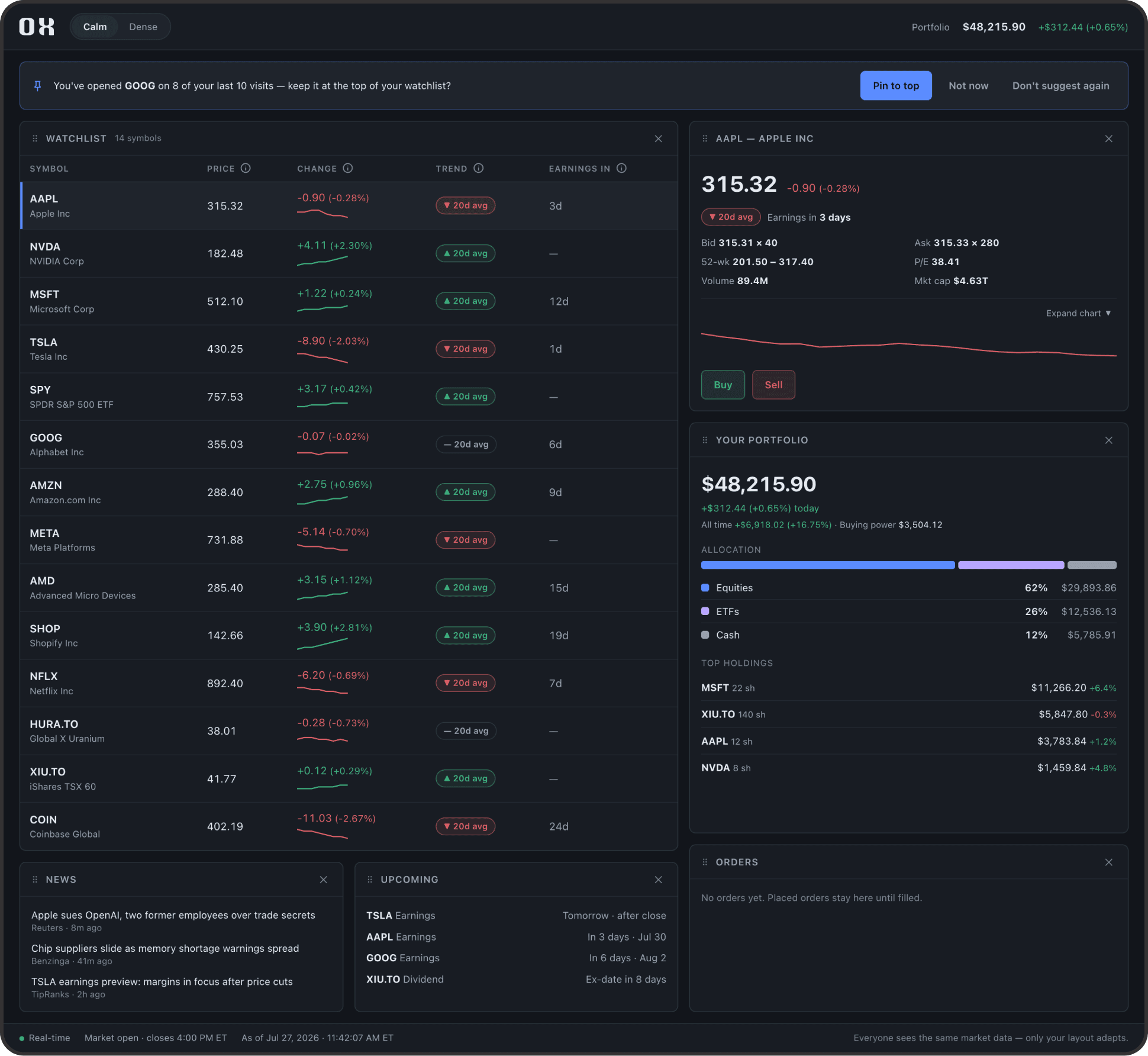The height and width of the screenshot is (1056, 1148).
Task: Click the XIU.TO 140 sh top holding
Action: click(x=909, y=714)
